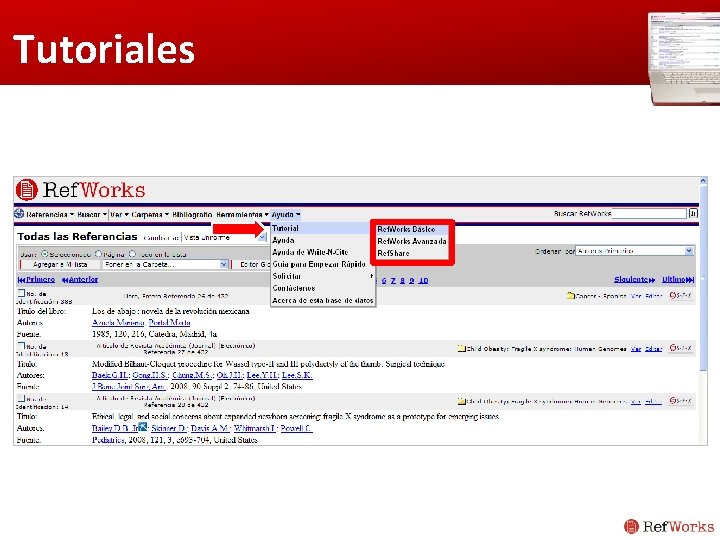The width and height of the screenshot is (720, 540).
Task: Click the folder icon on first reference row
Action: coord(571,296)
